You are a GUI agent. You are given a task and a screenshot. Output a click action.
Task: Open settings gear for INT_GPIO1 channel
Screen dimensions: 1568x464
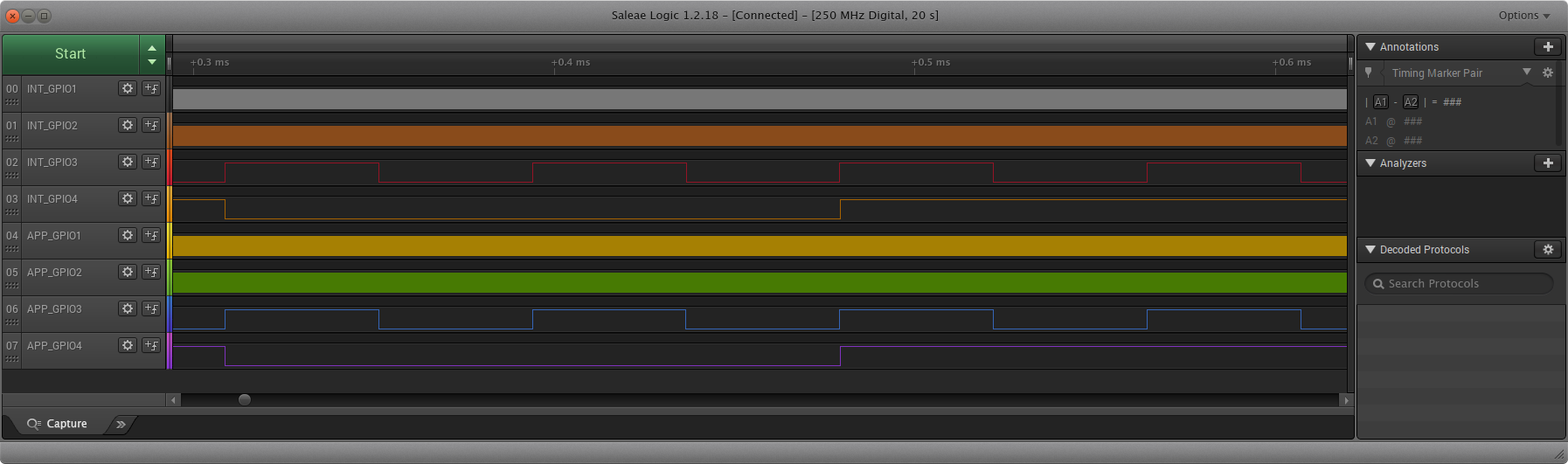(128, 88)
